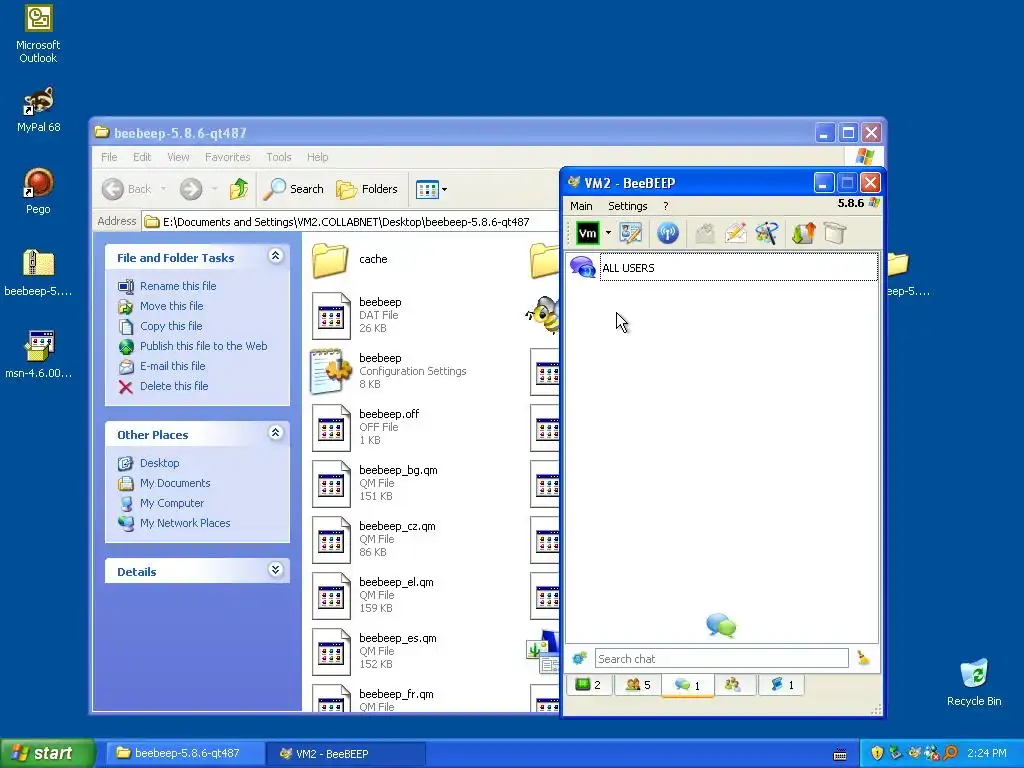
Task: Open My Computer under Other Places
Action: (x=172, y=503)
